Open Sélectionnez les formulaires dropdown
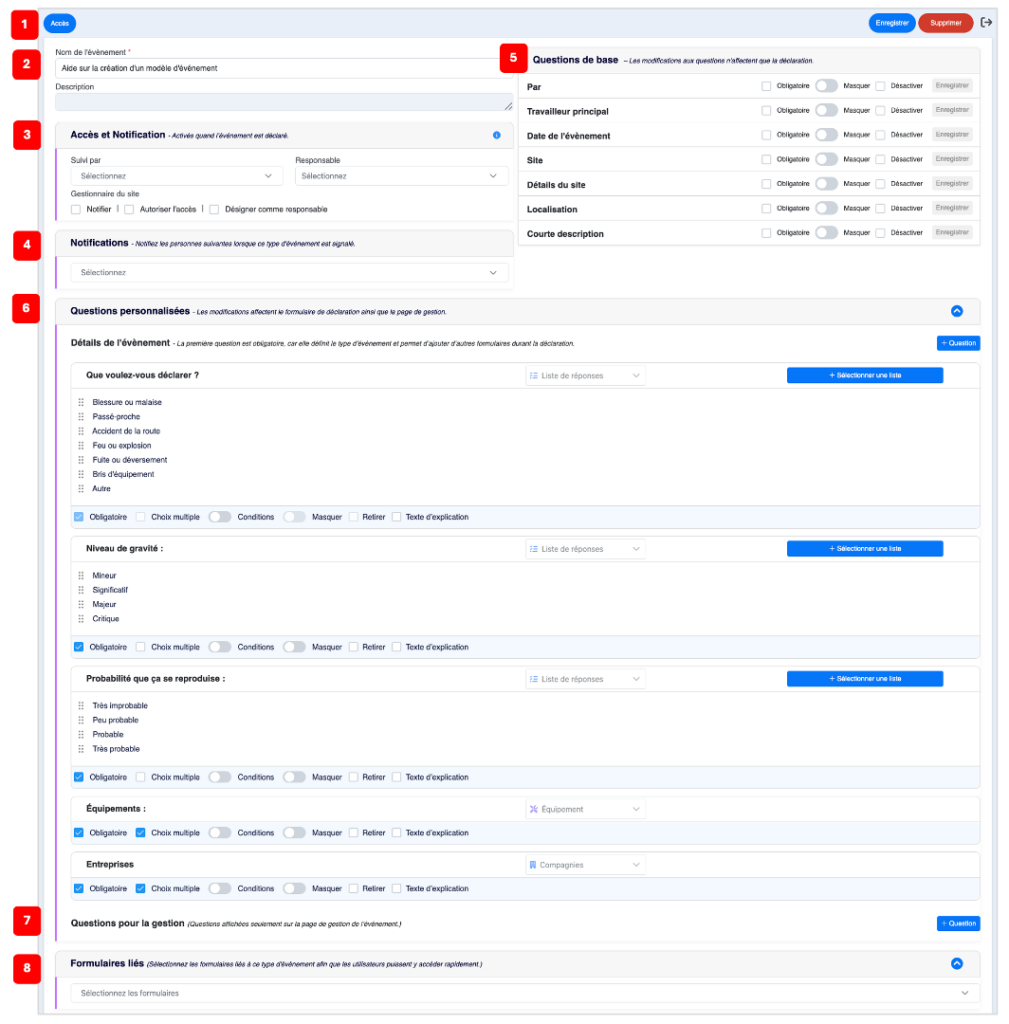Screen dimensions: 1009x1024 pyautogui.click(x=525, y=993)
